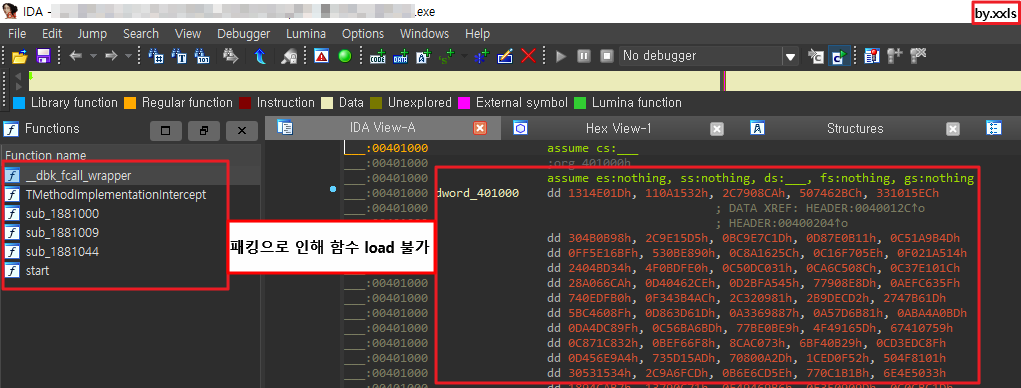Click the convert to CODE icon

(378, 56)
